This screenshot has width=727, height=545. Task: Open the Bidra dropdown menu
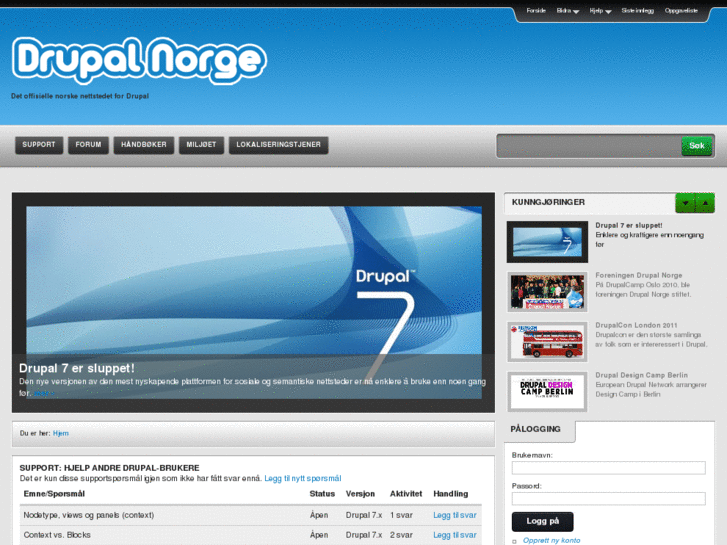(568, 11)
